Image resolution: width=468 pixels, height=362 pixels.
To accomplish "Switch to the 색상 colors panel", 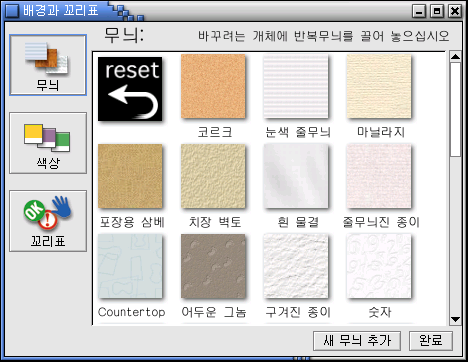I will pyautogui.click(x=48, y=143).
